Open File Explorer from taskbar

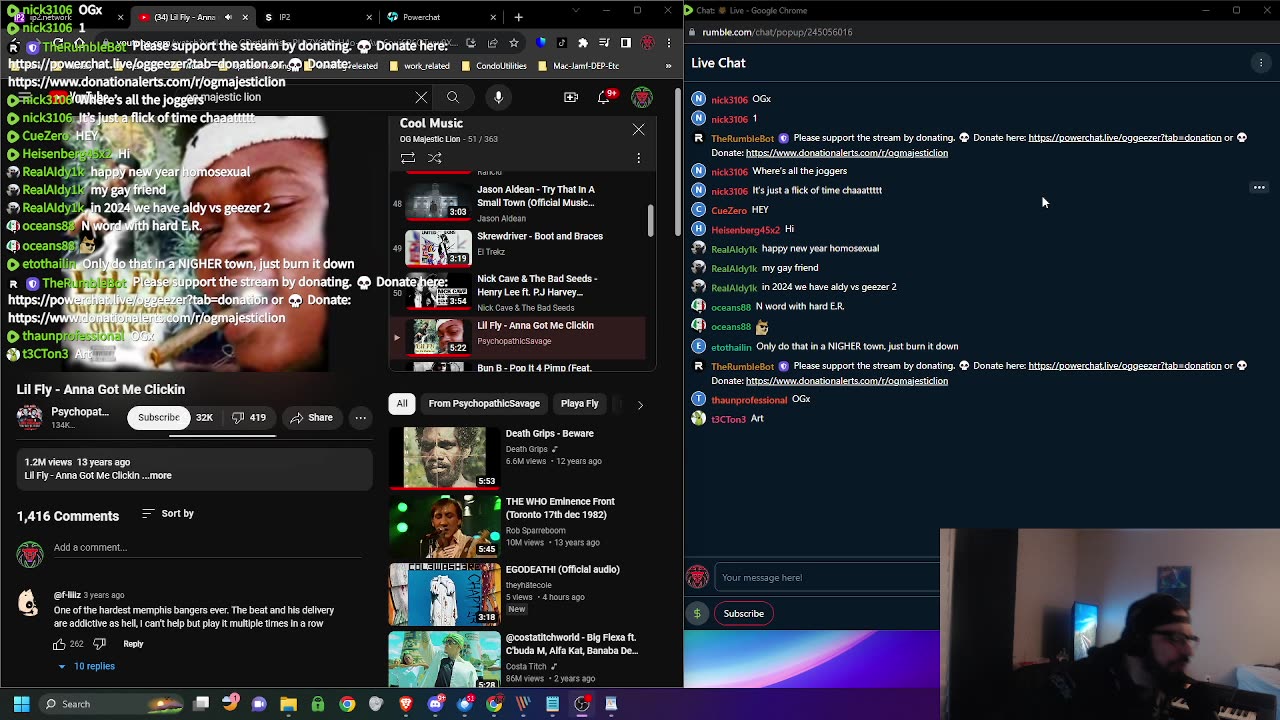(x=288, y=704)
